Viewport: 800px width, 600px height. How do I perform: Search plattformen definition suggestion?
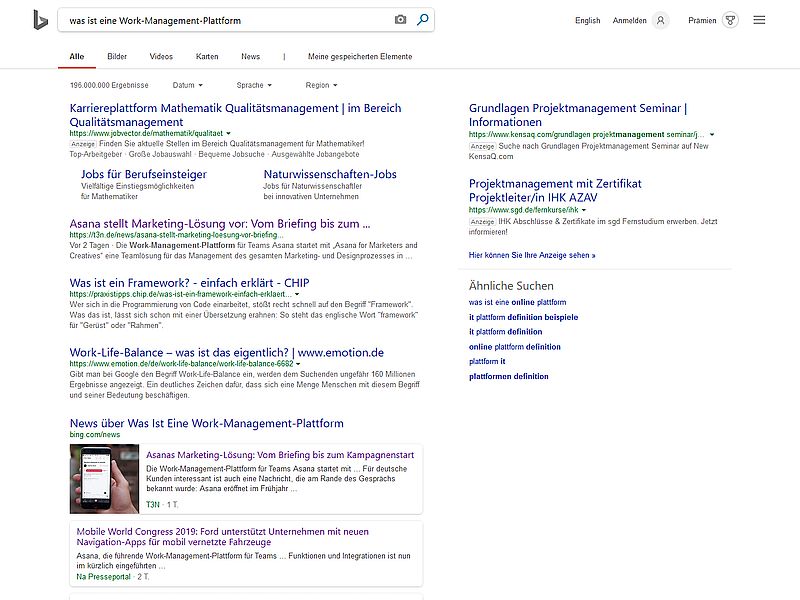509,377
